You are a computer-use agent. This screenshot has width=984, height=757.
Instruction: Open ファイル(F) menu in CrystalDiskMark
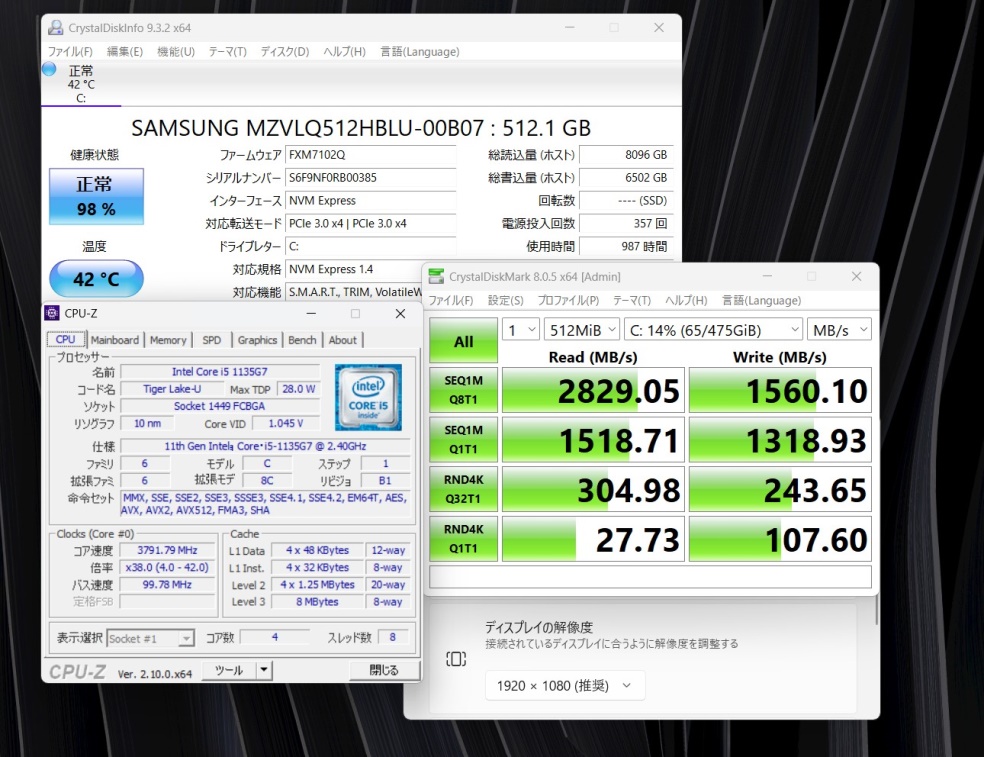451,301
